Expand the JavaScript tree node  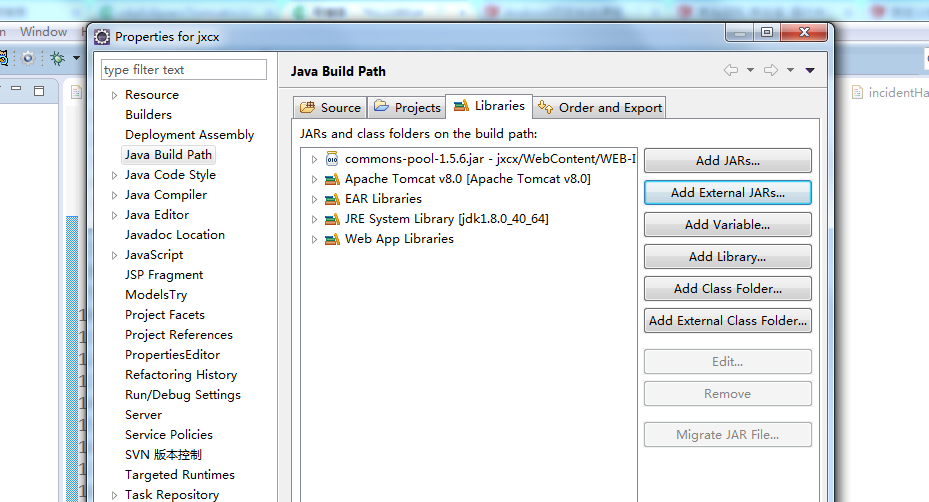114,255
